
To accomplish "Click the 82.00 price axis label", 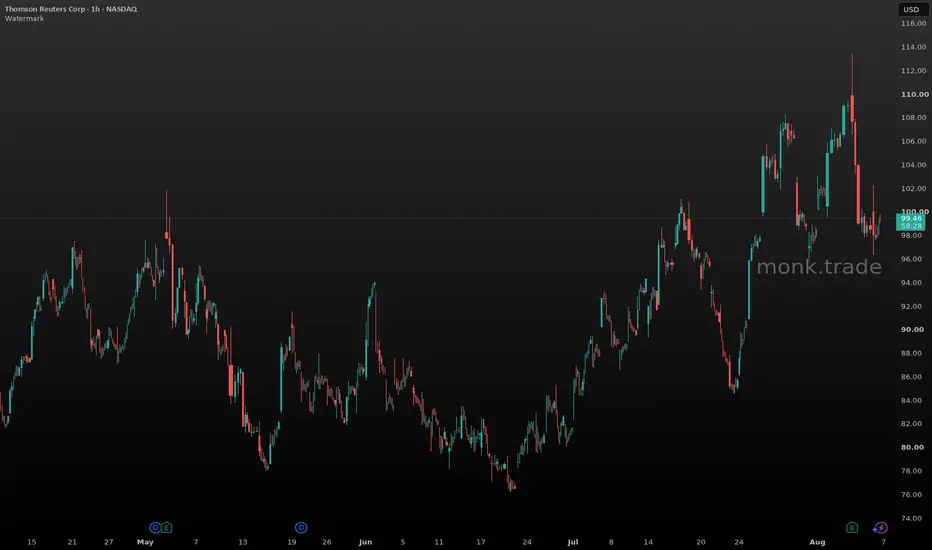I will [911, 424].
